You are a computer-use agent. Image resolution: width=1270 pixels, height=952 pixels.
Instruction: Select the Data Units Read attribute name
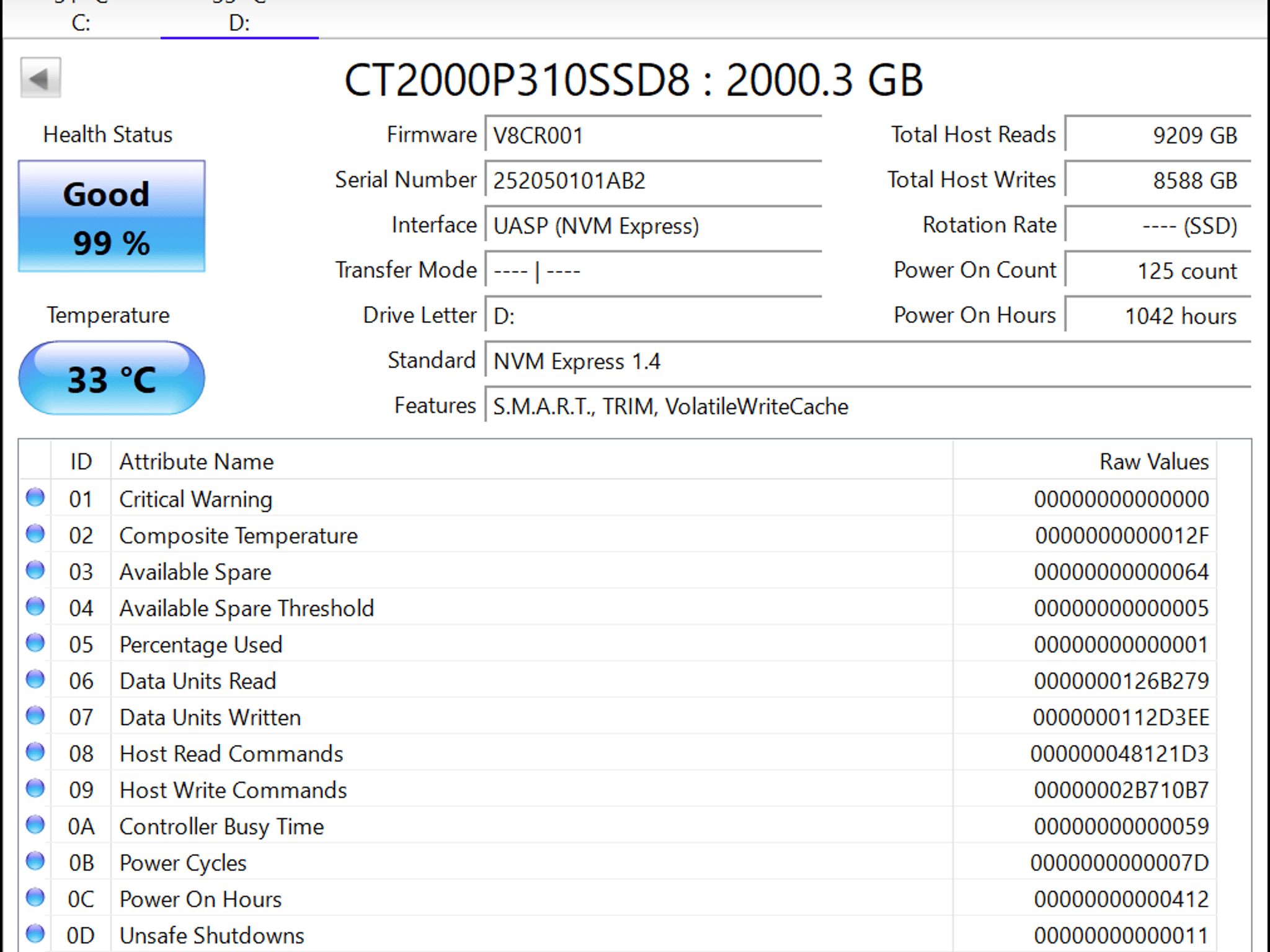point(198,681)
